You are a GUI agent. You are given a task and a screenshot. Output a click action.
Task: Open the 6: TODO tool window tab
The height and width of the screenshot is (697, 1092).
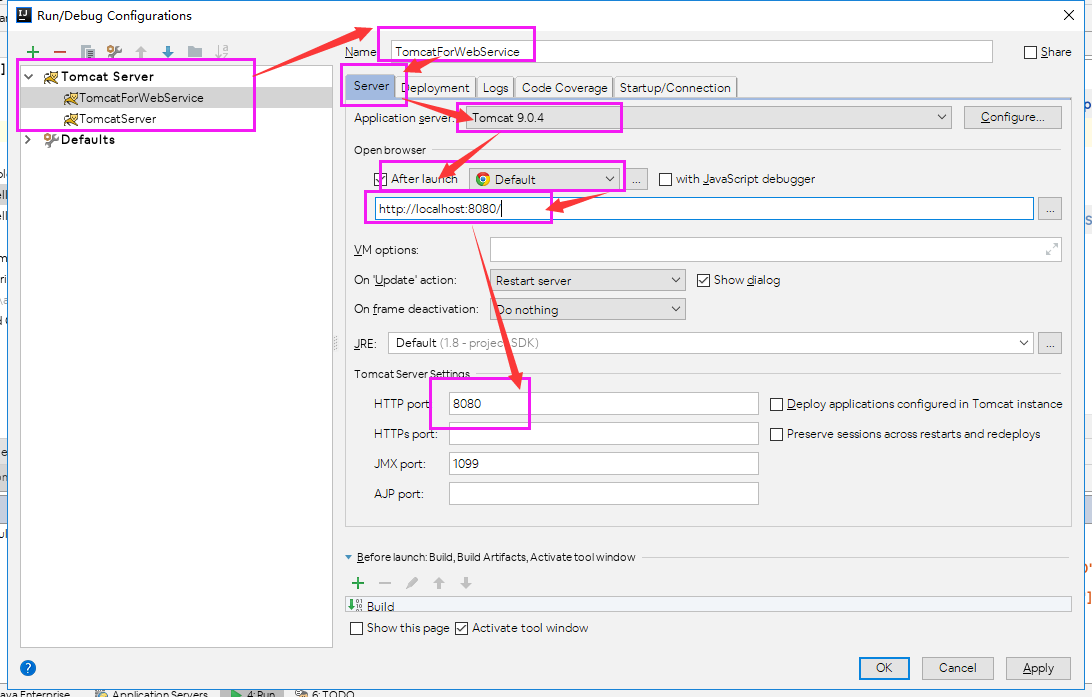coord(326,693)
